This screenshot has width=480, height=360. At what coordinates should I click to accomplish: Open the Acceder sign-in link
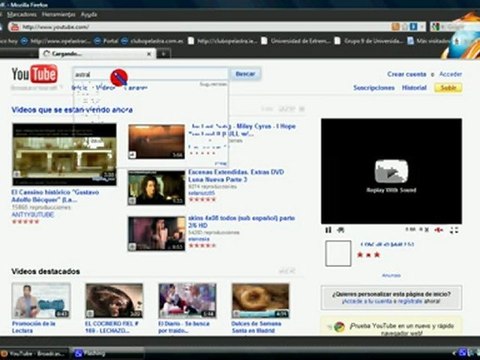pyautogui.click(x=450, y=74)
